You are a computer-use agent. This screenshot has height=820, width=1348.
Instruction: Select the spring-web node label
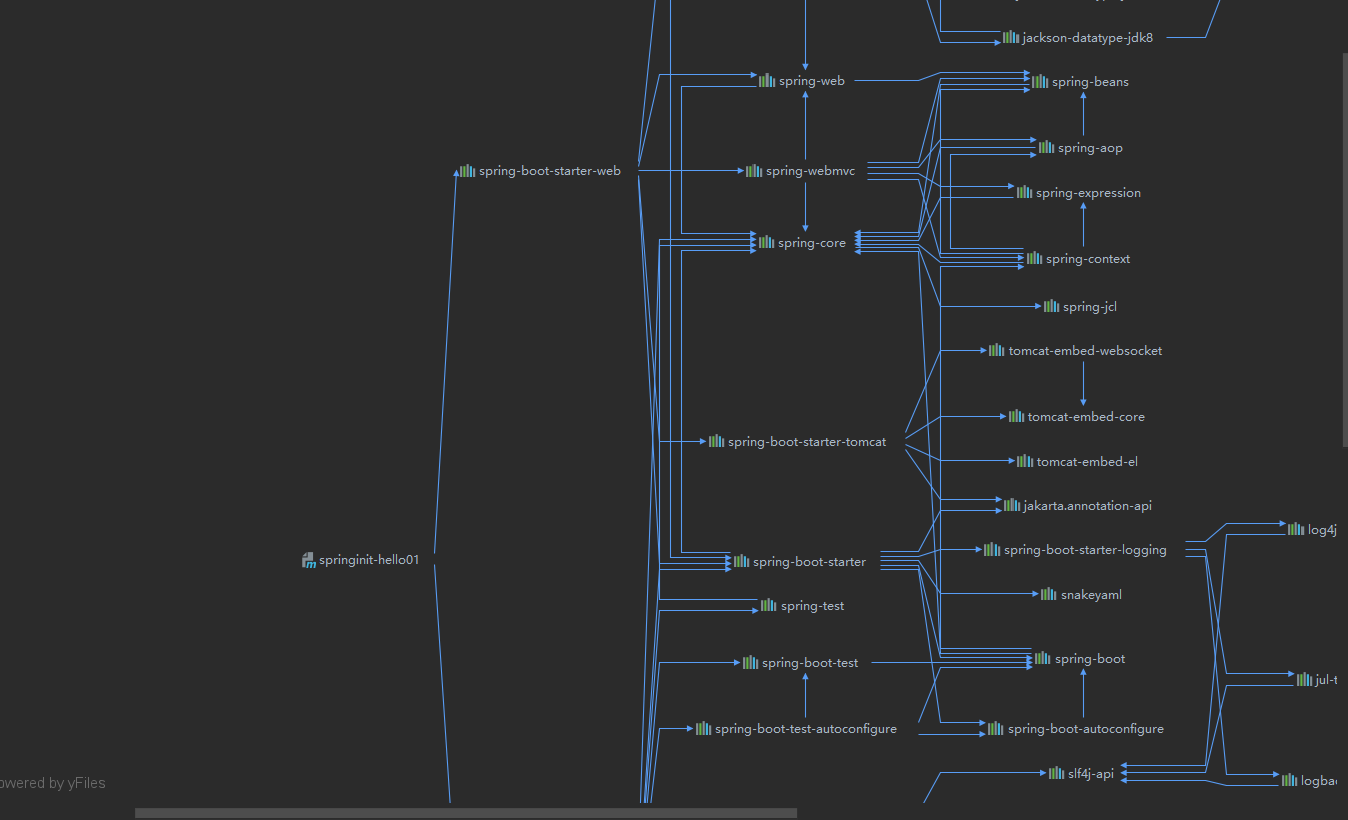click(x=812, y=81)
